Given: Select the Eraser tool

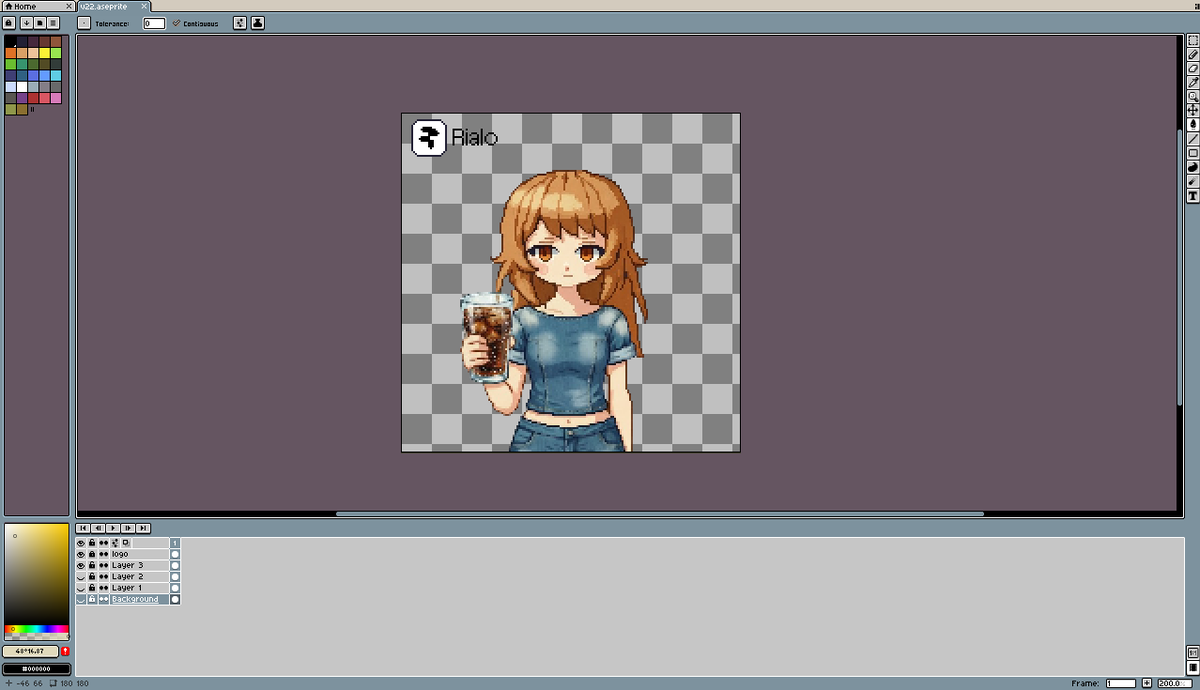Looking at the screenshot, I should pos(1193,68).
